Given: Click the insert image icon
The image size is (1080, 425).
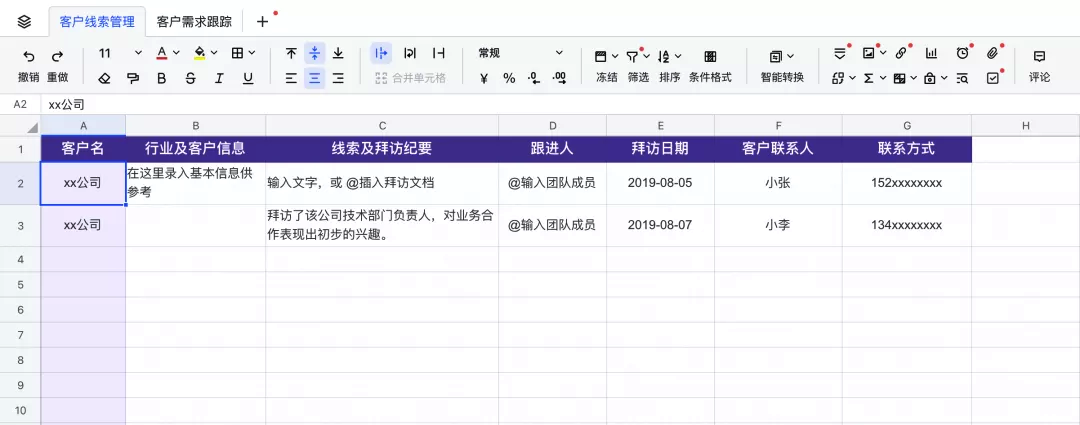Looking at the screenshot, I should point(869,53).
